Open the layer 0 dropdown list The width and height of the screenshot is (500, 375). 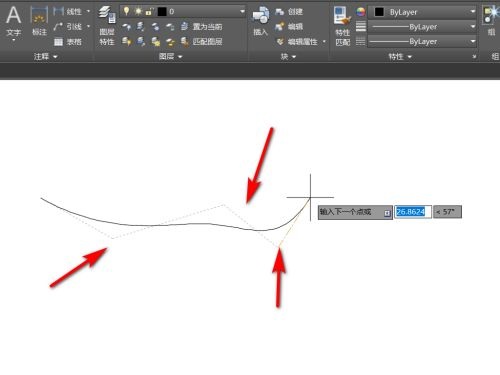tap(242, 12)
